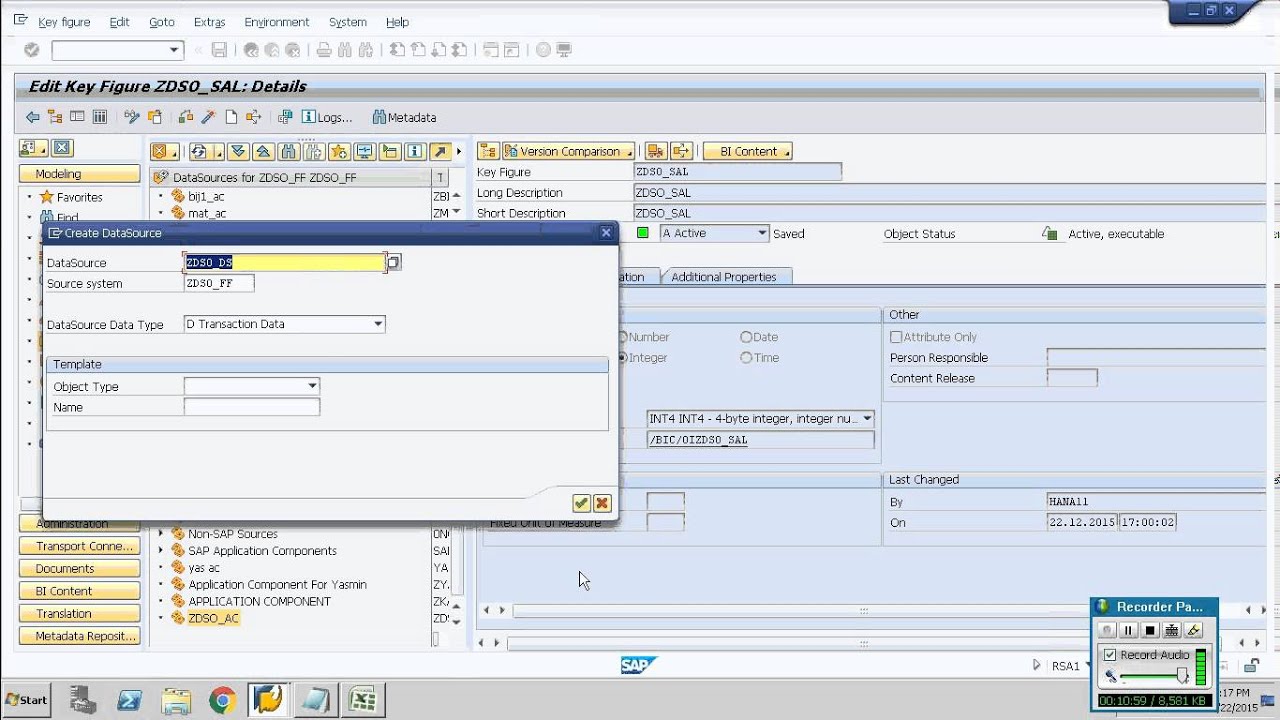Open the Goto menu
This screenshot has height=720, width=1280.
point(161,22)
